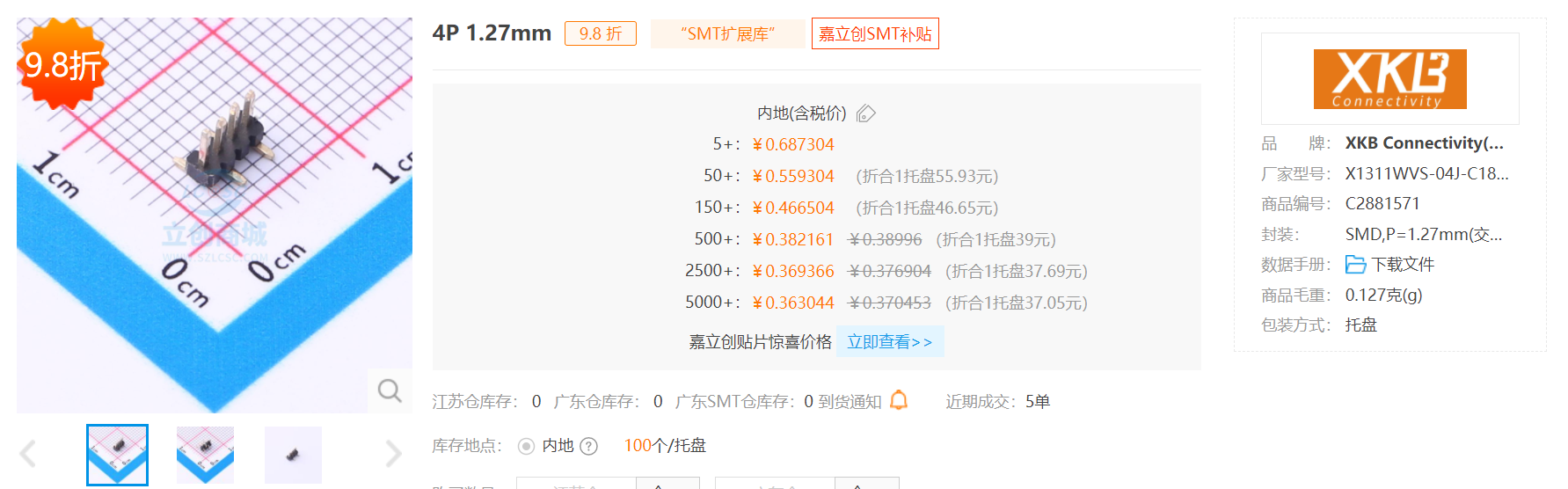This screenshot has height=489, width=1568.
Task: Click the package value SMD,P=1.27mm
Action: 1424,235
